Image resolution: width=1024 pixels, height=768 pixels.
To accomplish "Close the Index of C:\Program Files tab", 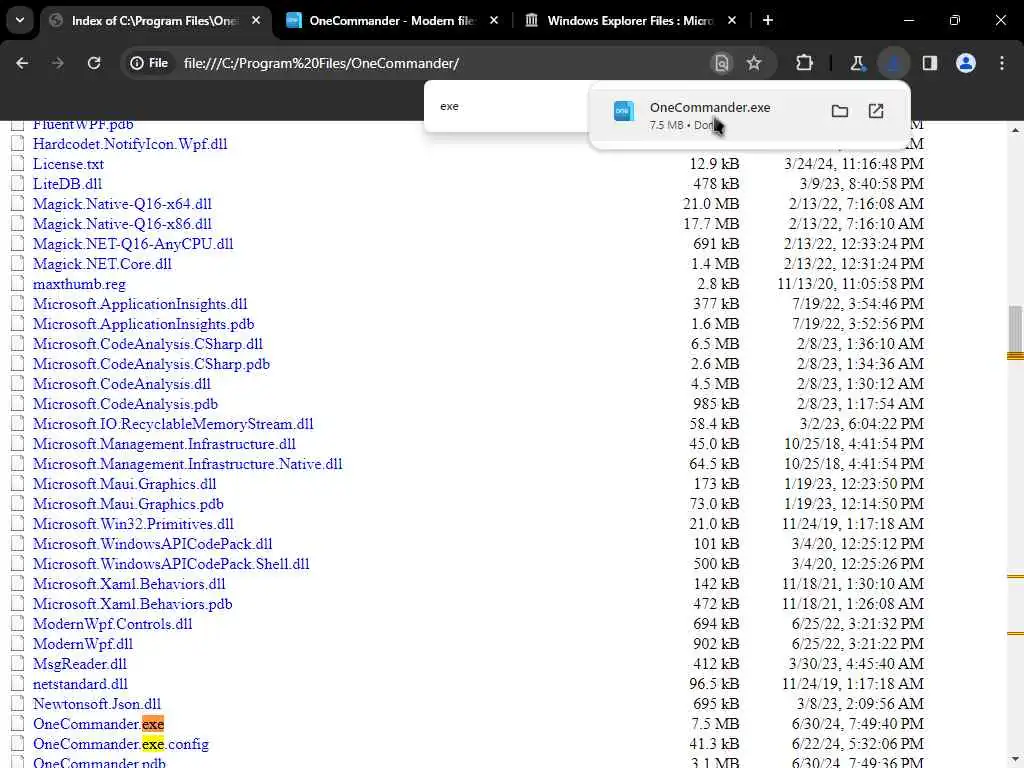I will point(256,21).
